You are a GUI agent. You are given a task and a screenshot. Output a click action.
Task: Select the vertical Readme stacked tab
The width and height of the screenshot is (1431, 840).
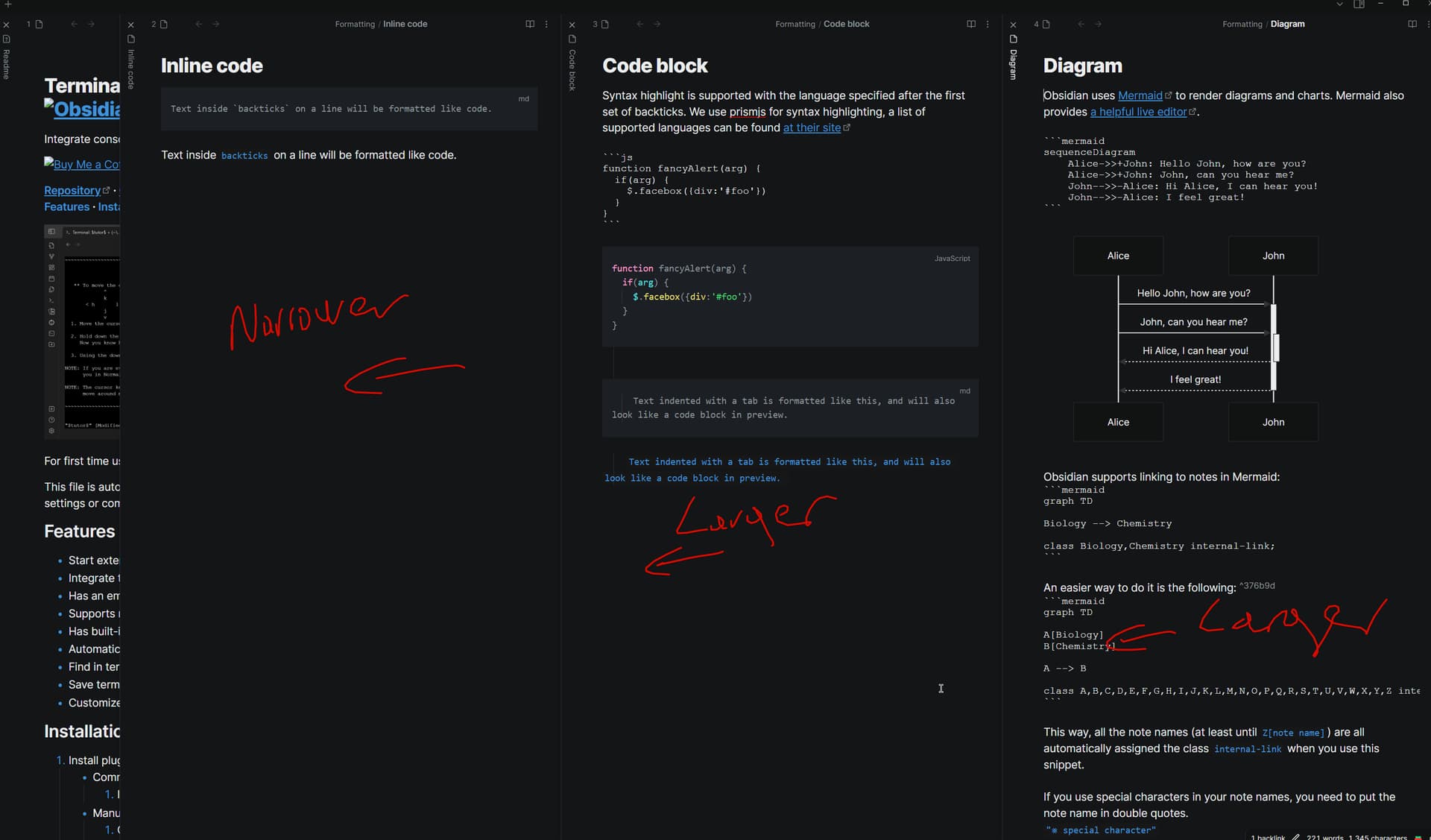[6, 64]
